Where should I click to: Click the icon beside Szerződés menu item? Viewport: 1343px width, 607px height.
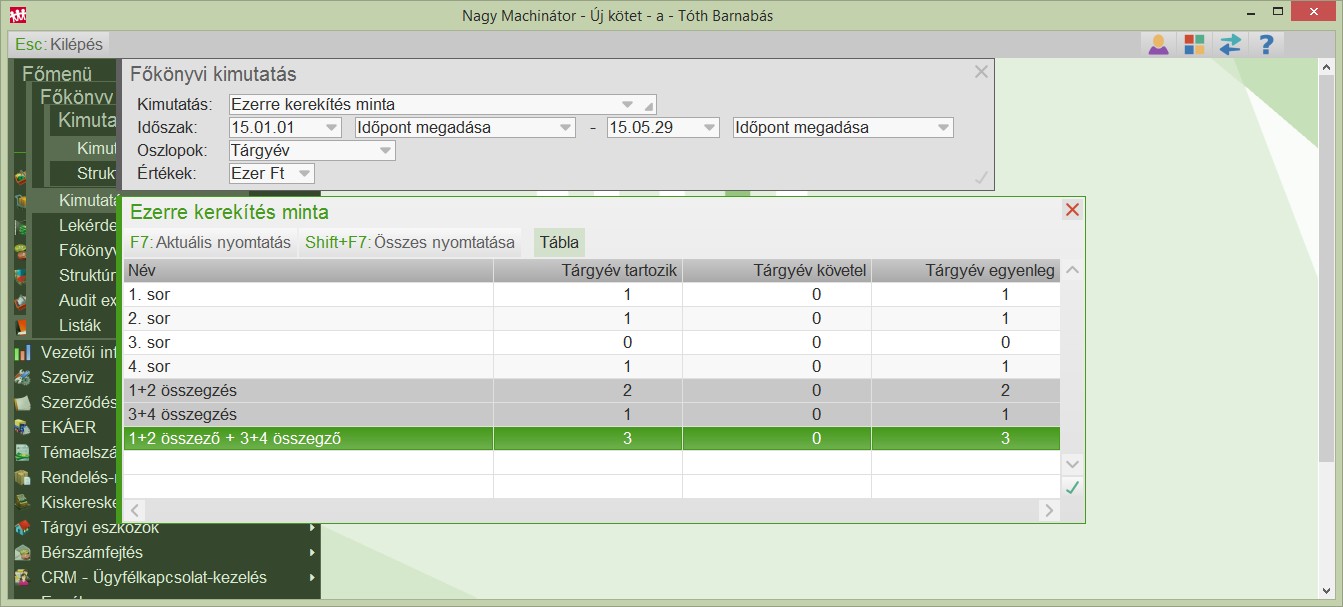[x=23, y=402]
